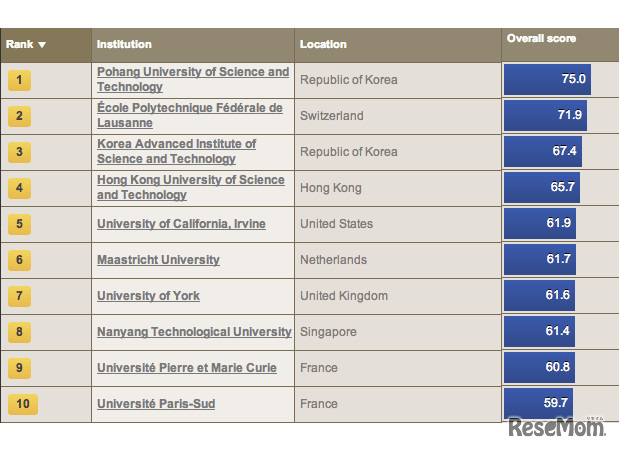The image size is (619, 450).
Task: Click the rank 5 yellow badge
Action: (x=19, y=224)
